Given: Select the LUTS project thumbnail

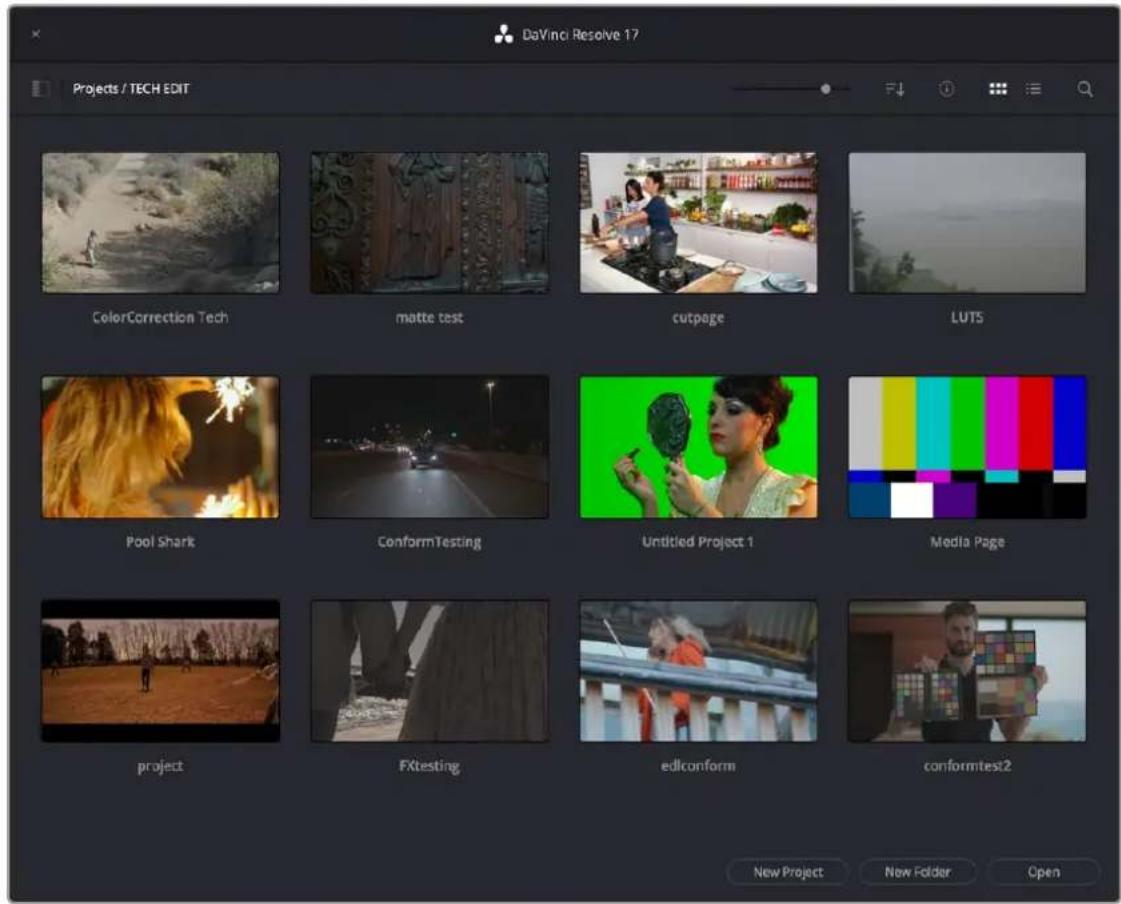Looking at the screenshot, I should point(967,222).
